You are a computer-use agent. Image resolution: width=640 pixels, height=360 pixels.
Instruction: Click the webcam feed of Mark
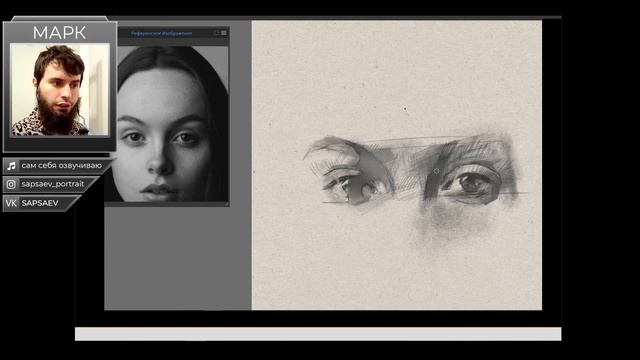(x=60, y=89)
